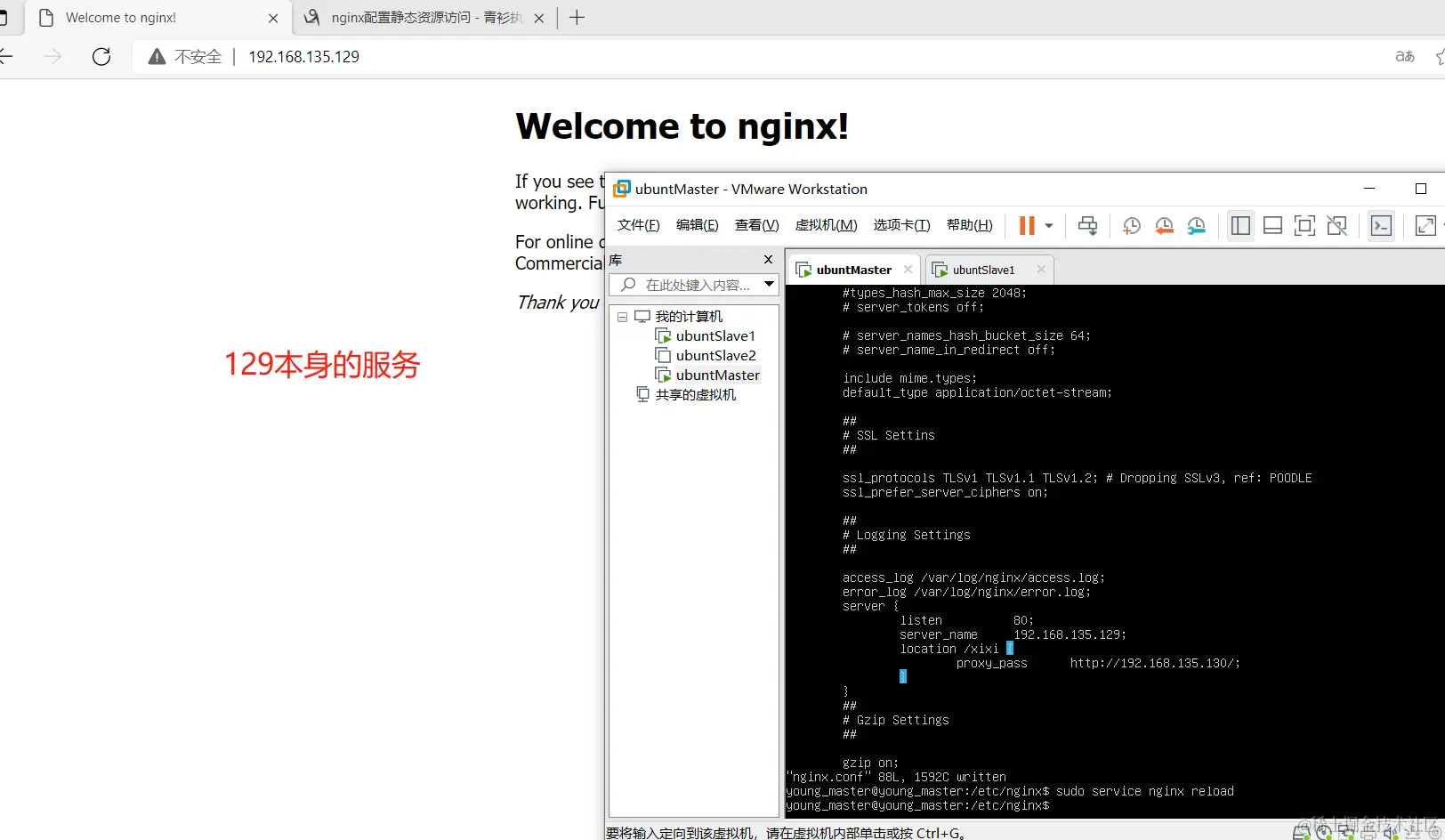Click the Welcome to nginx! heading
The width and height of the screenshot is (1445, 840).
tap(682, 126)
